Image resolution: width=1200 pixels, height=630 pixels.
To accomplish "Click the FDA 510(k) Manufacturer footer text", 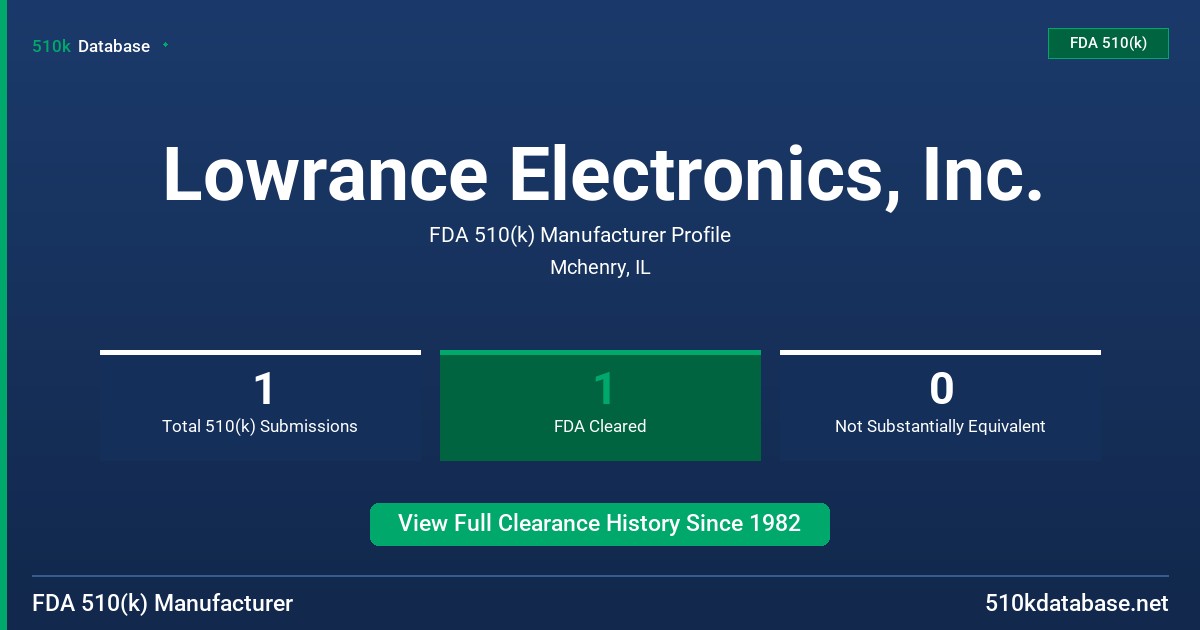I will (163, 603).
